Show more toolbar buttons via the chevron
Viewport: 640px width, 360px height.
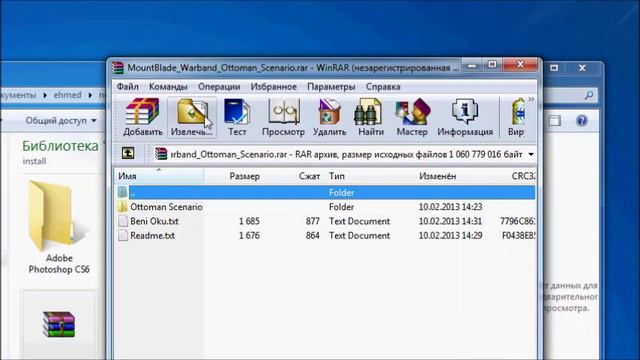pos(531,99)
